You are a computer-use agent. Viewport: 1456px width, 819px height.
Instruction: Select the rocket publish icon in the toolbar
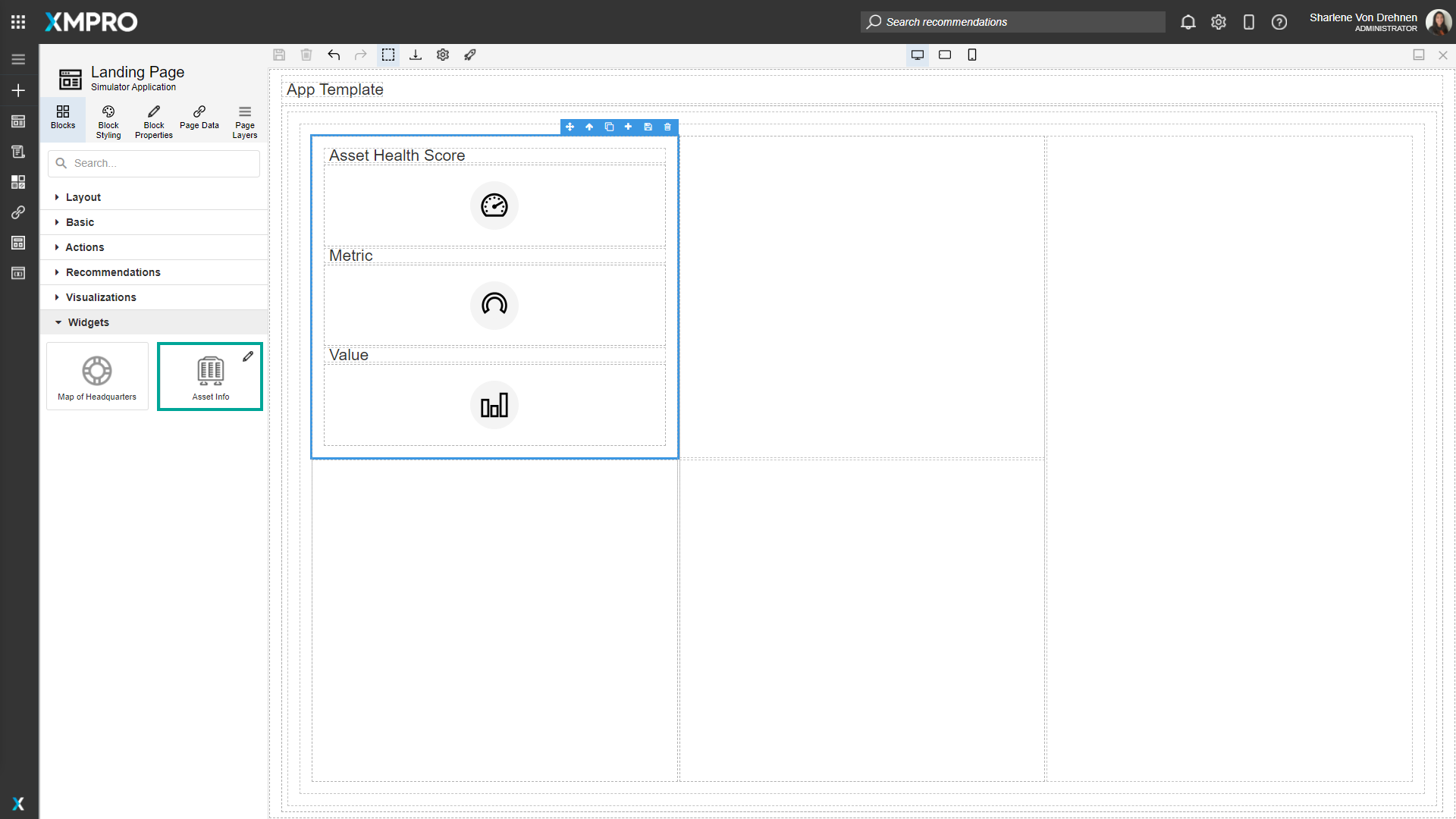(x=470, y=55)
